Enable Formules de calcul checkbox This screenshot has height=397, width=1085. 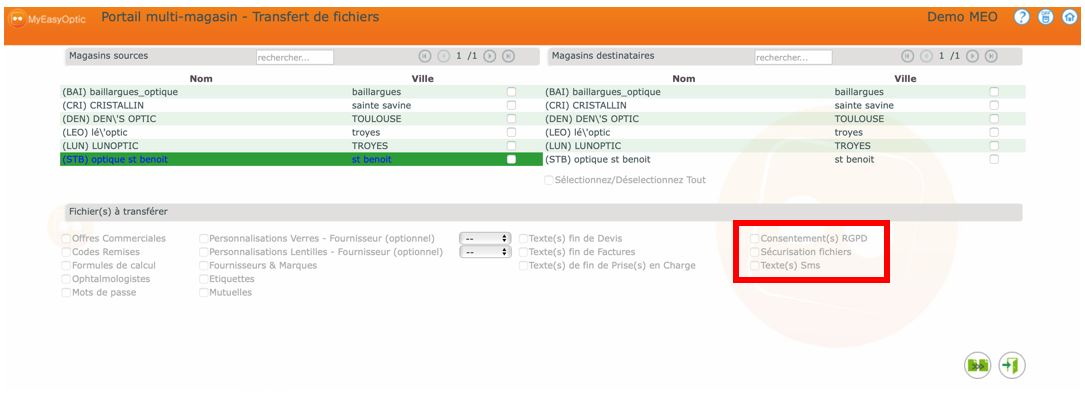click(66, 266)
